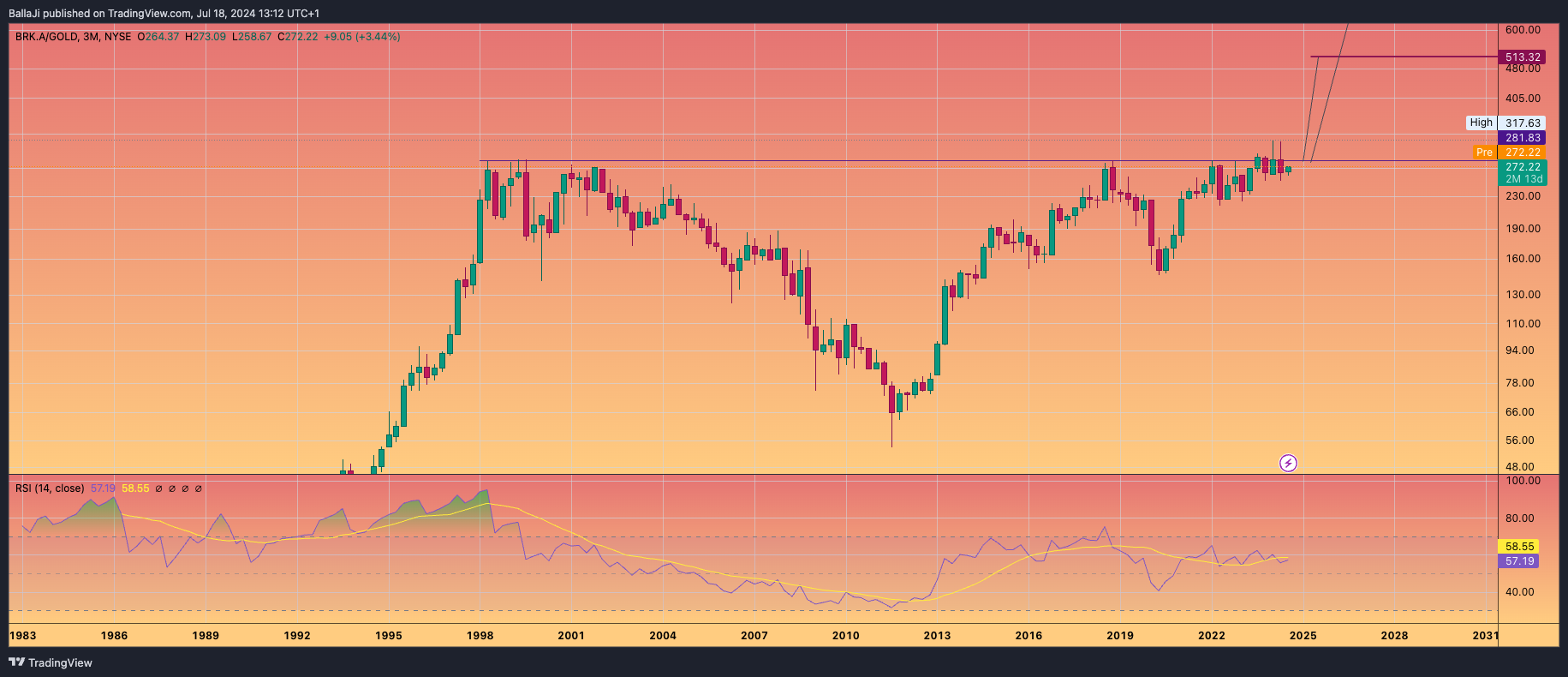Image resolution: width=1568 pixels, height=677 pixels.
Task: Click the 2010 label on time axis
Action: pos(846,636)
